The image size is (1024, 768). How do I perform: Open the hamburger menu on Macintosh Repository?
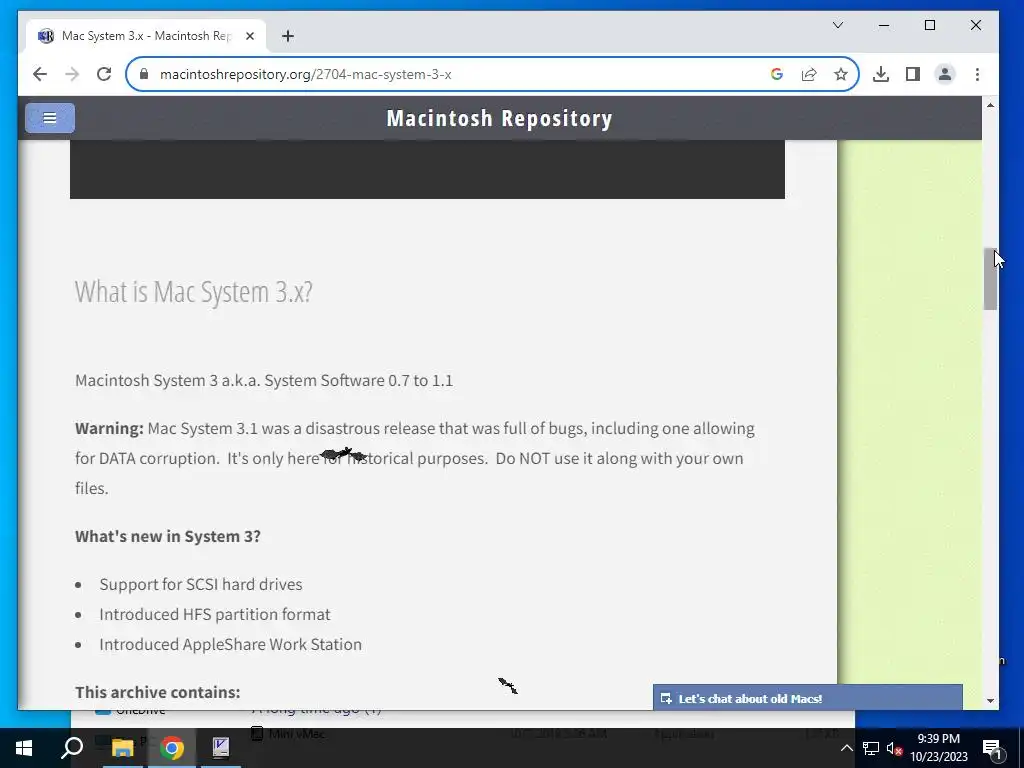pyautogui.click(x=50, y=118)
